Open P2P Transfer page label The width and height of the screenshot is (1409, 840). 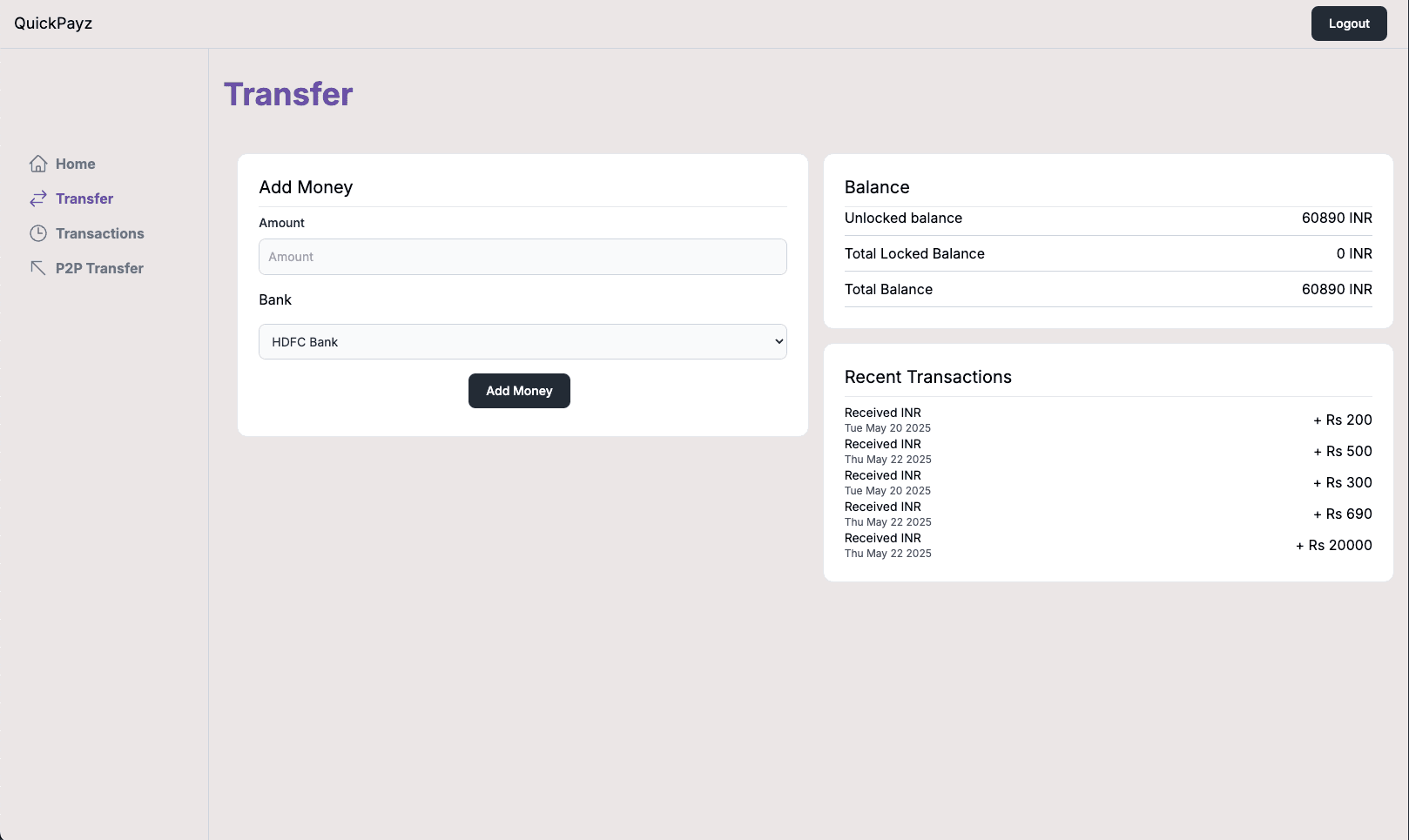[99, 268]
